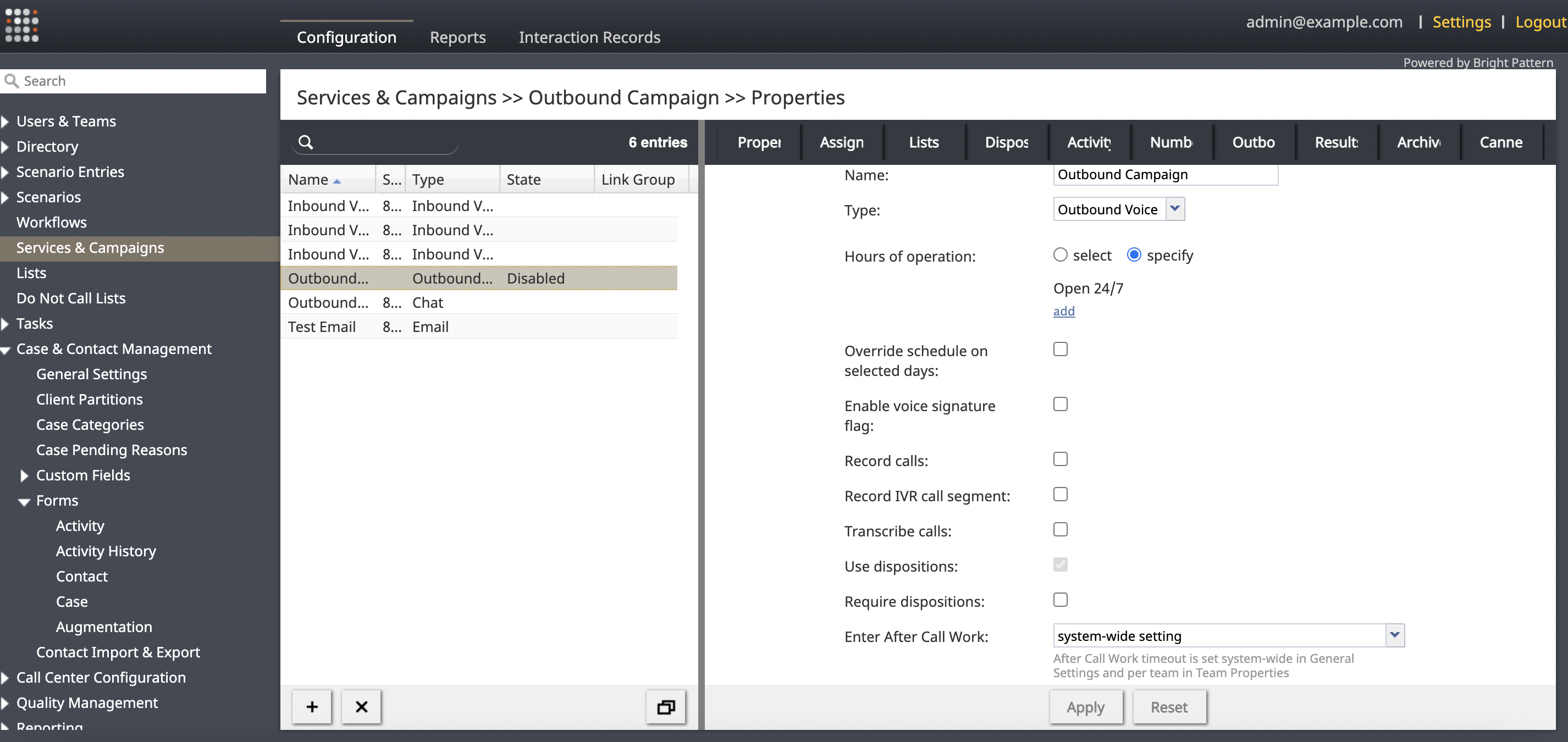Expand the Scenario Entries section
The image size is (1568, 742).
(x=5, y=172)
